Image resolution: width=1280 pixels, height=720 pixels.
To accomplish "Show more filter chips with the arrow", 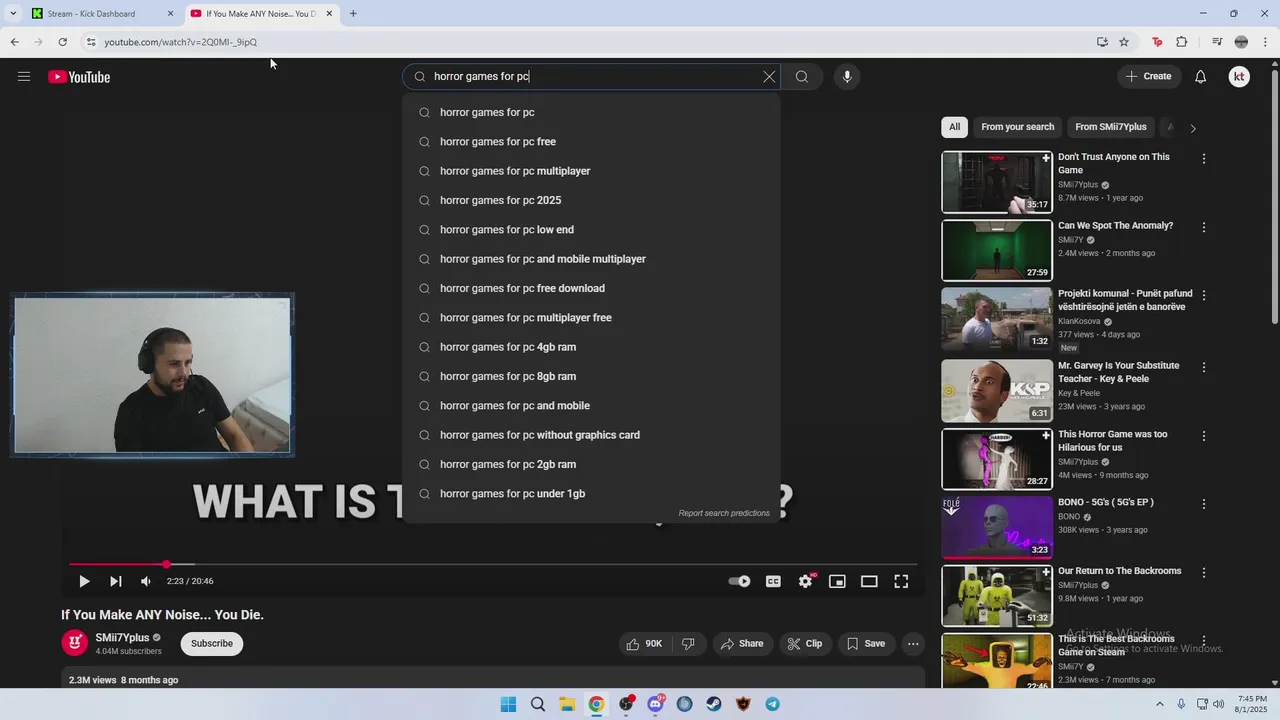I will (1192, 128).
